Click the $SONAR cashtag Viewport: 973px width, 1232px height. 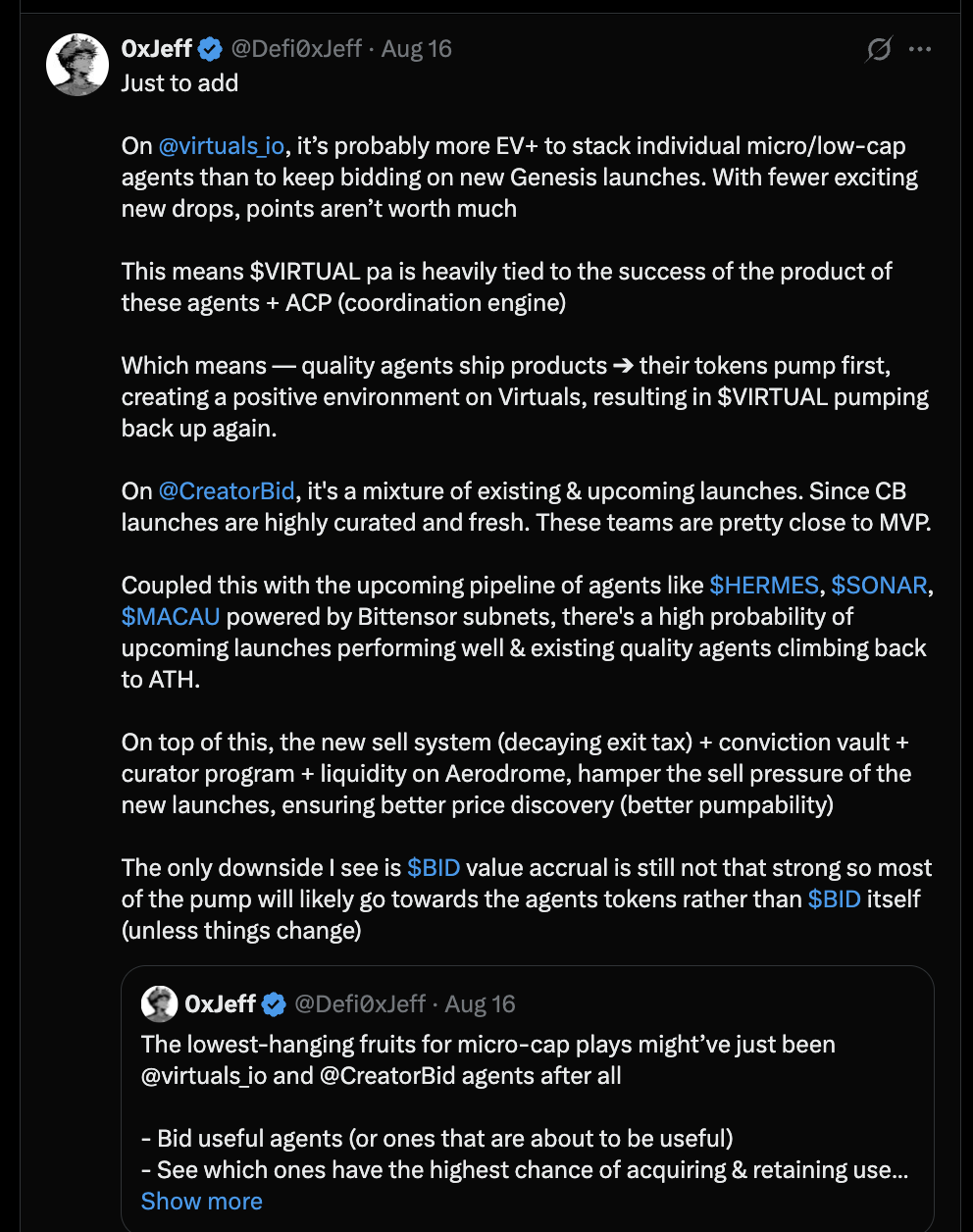[879, 586]
